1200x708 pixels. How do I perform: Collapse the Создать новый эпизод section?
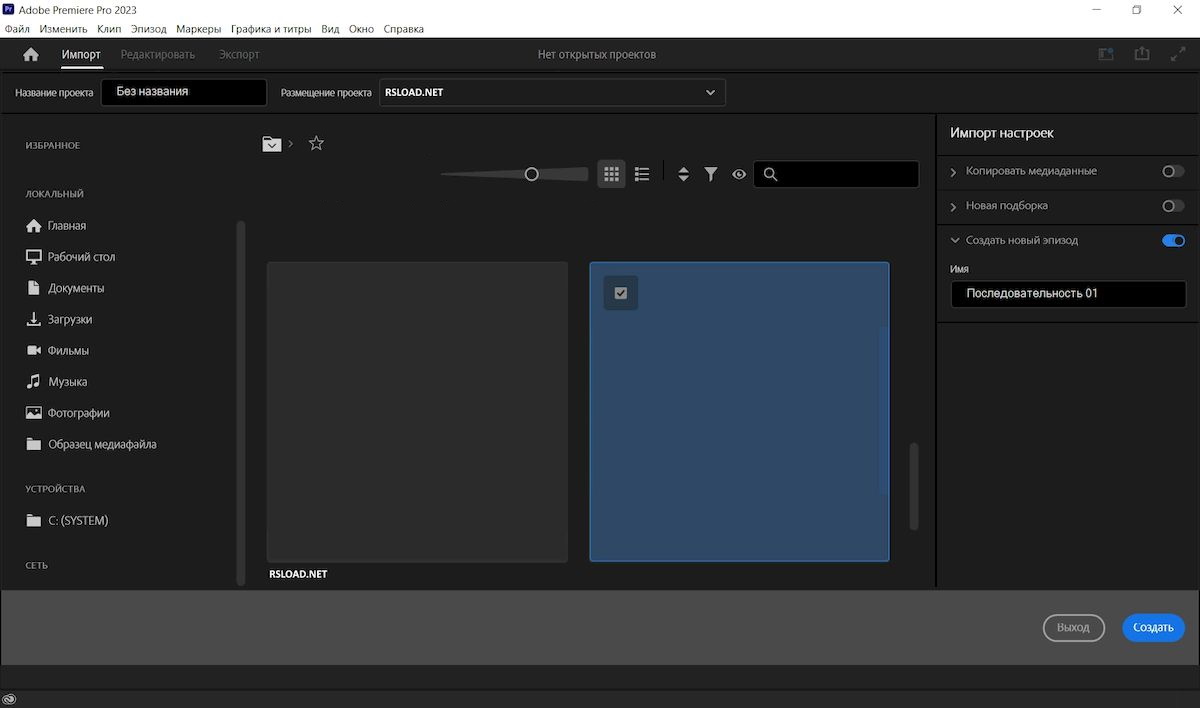click(x=953, y=241)
